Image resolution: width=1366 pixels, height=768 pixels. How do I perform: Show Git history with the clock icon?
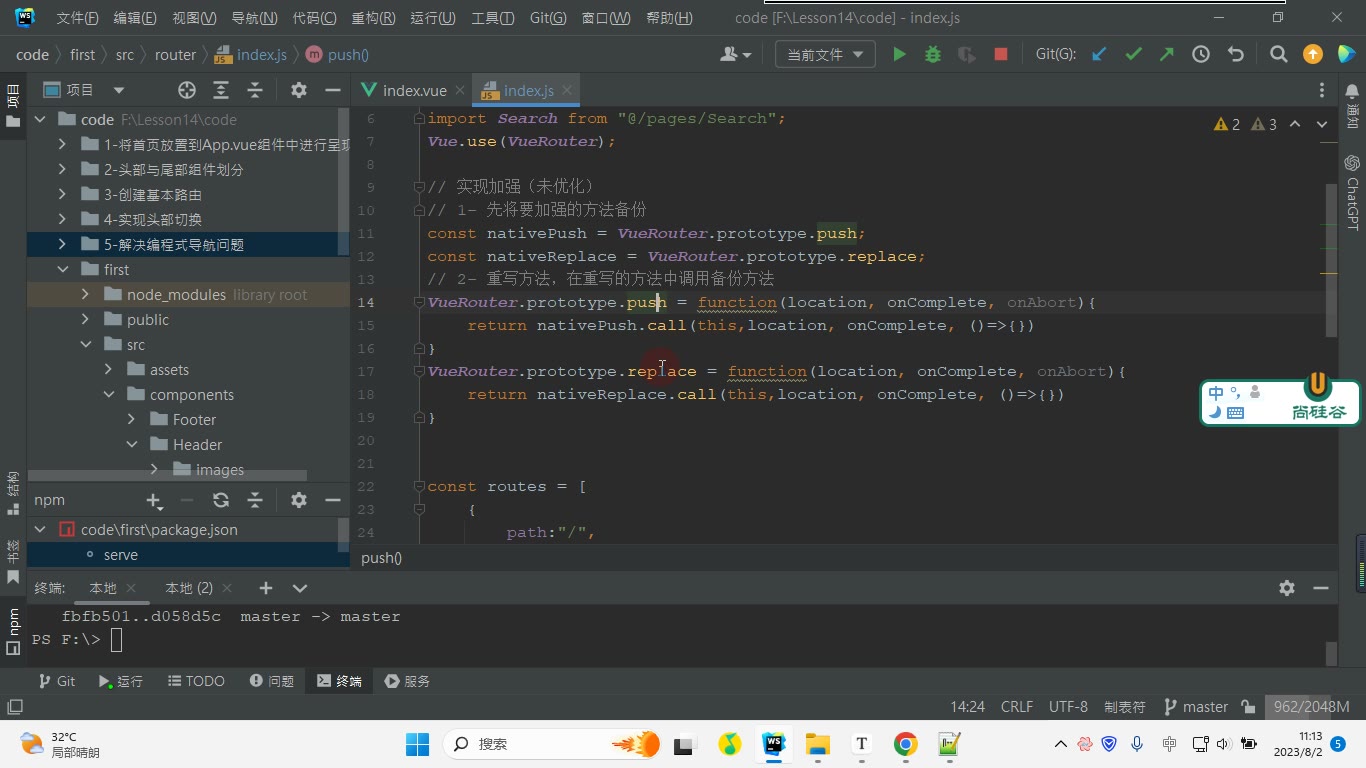click(x=1201, y=55)
